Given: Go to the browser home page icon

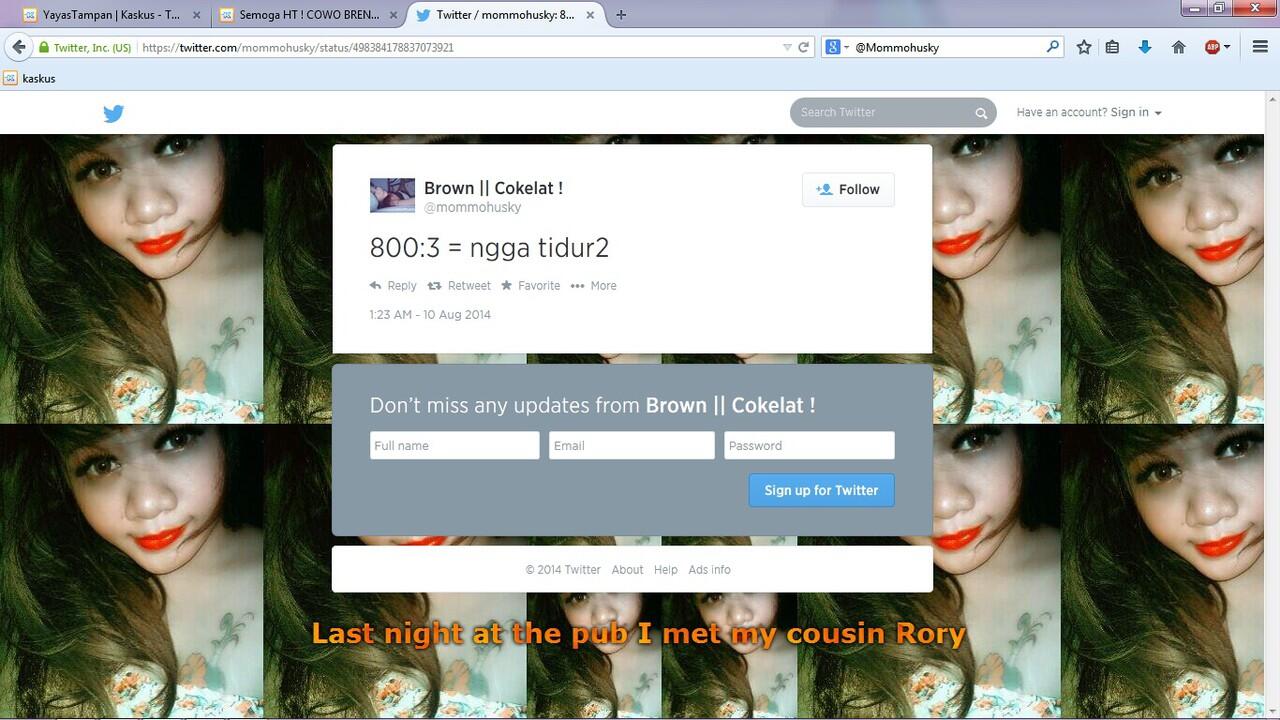Looking at the screenshot, I should [1179, 47].
